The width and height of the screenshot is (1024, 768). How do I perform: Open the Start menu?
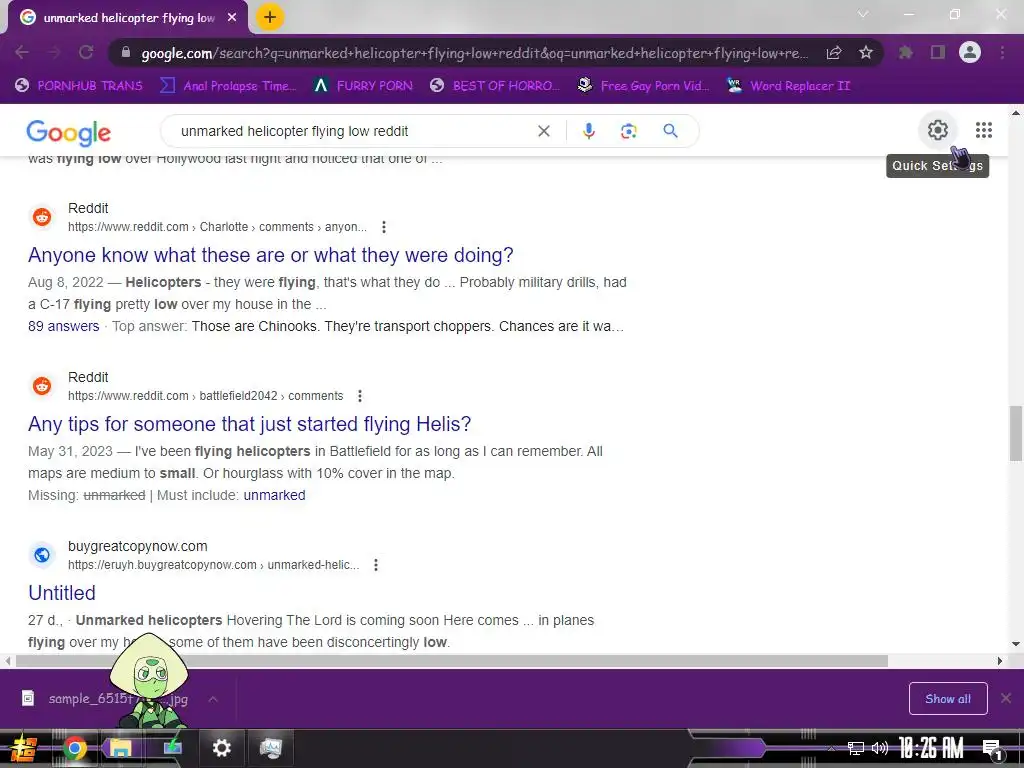[x=23, y=748]
